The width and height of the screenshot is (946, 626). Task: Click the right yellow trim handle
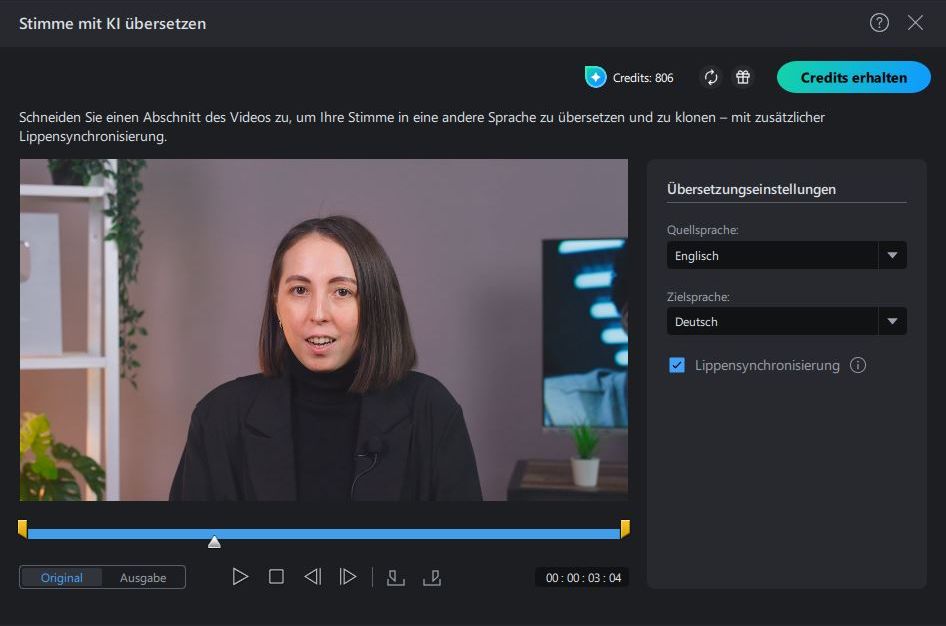[625, 529]
